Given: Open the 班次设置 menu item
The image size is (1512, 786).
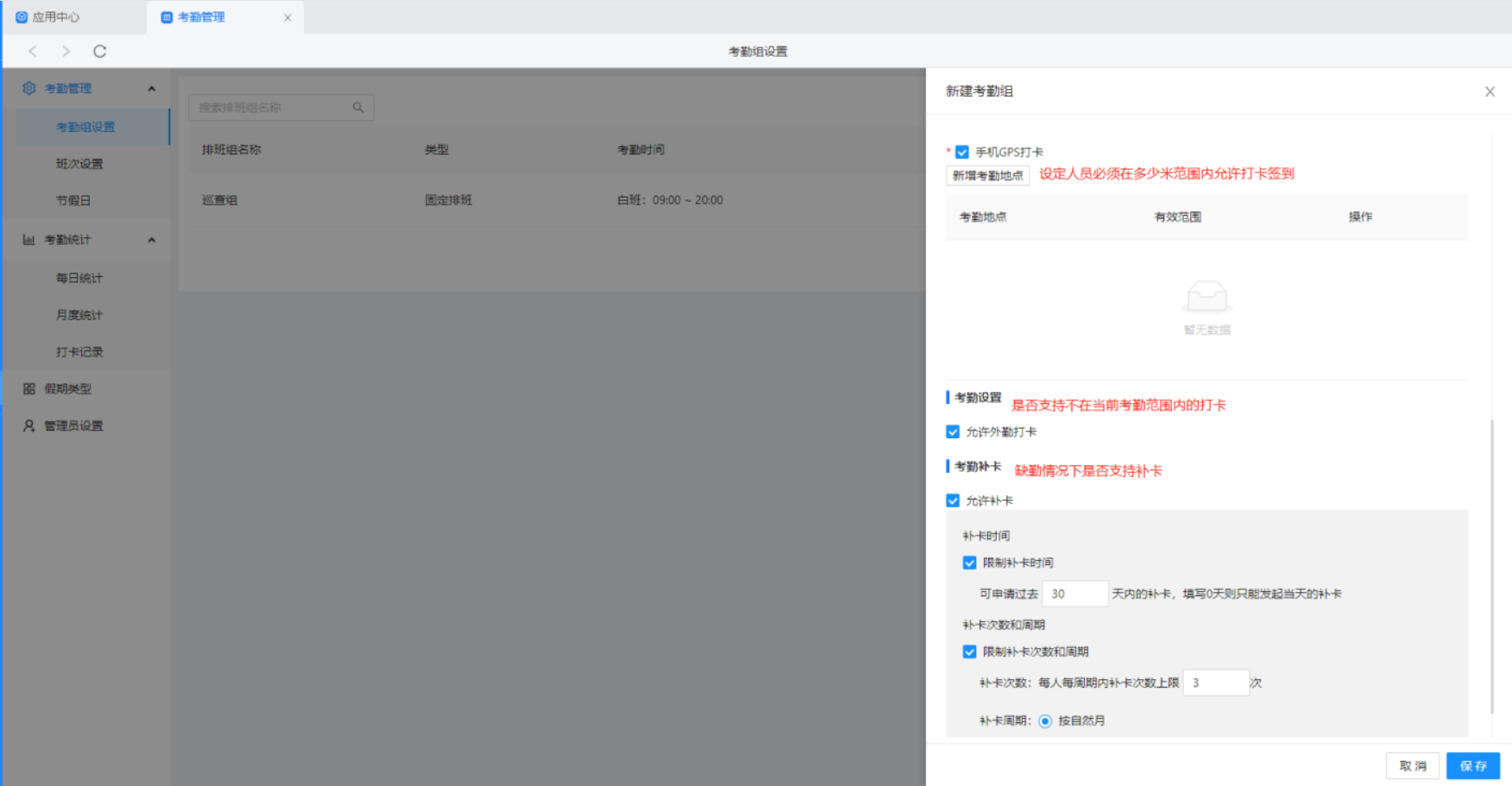Looking at the screenshot, I should 79,164.
